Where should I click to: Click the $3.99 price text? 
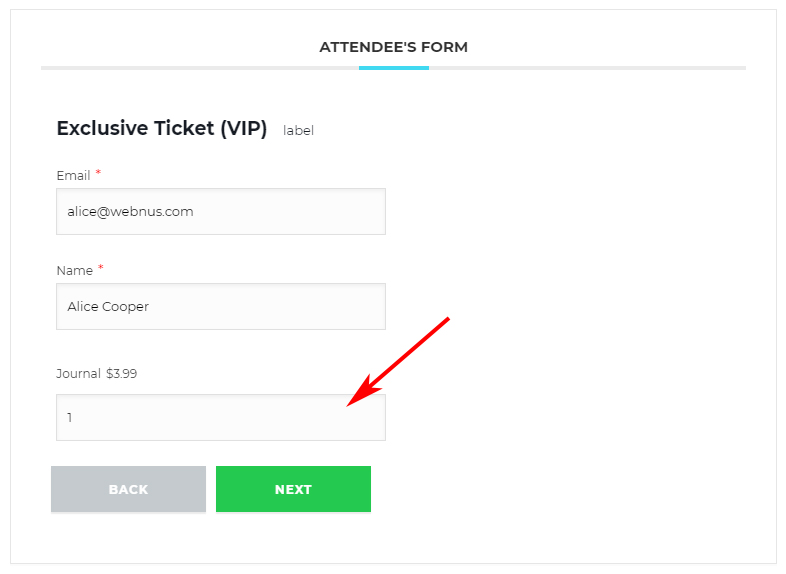121,373
